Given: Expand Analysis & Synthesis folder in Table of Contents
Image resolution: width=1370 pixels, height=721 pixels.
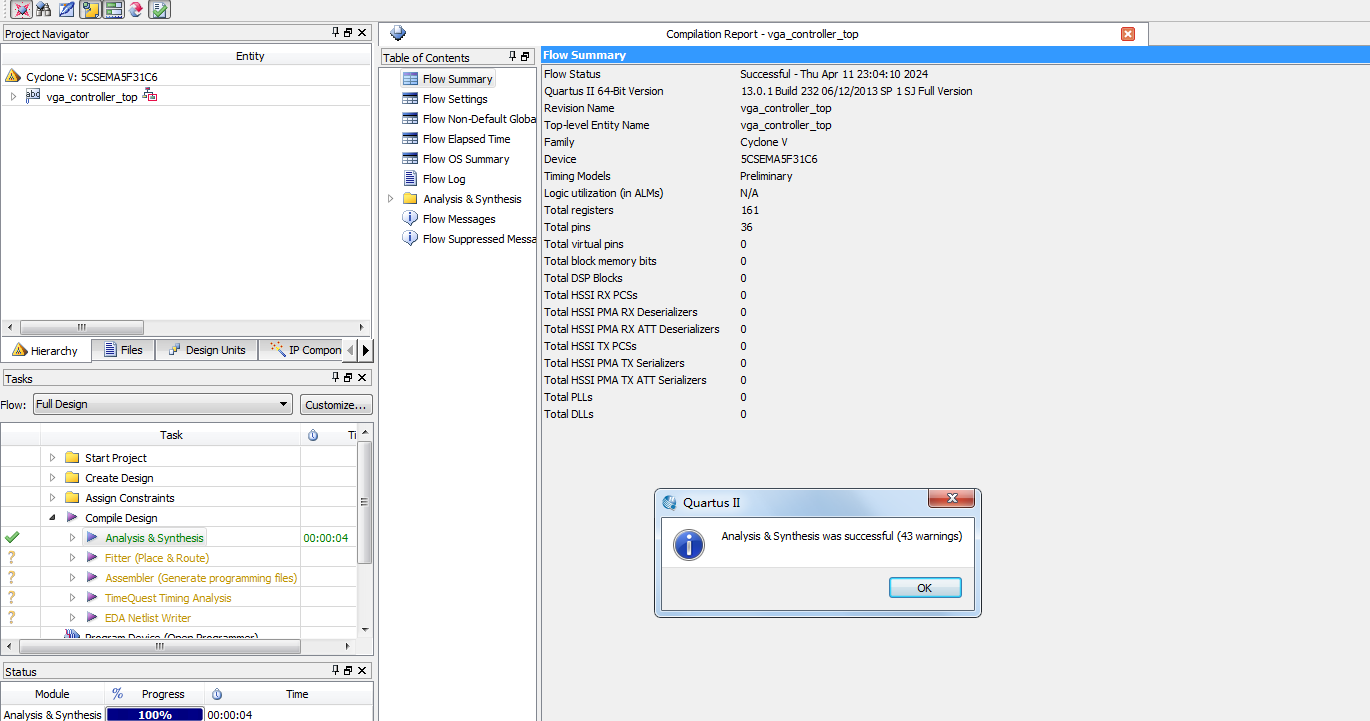Looking at the screenshot, I should coord(391,199).
